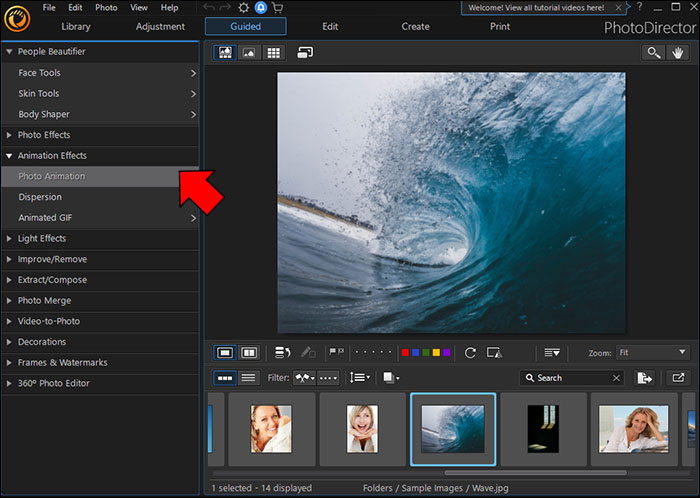
Task: Collapse the Animation Effects section
Action: [100, 155]
